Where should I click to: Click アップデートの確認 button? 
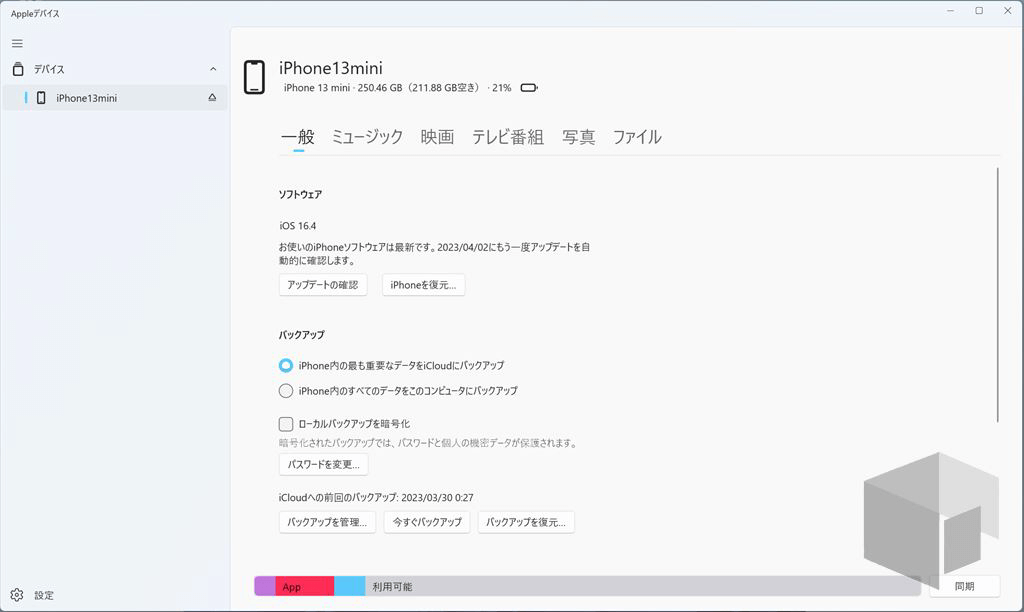(x=322, y=285)
